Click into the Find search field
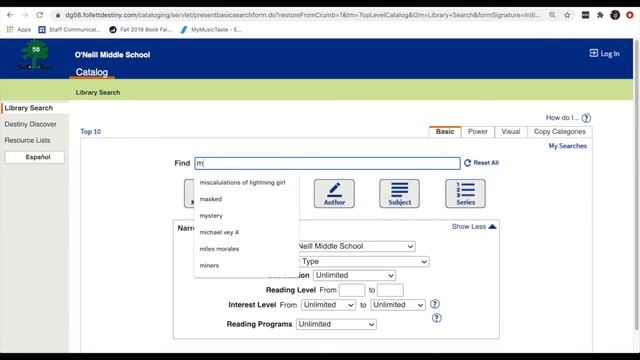Viewport: 640px width, 360px height. (327, 163)
